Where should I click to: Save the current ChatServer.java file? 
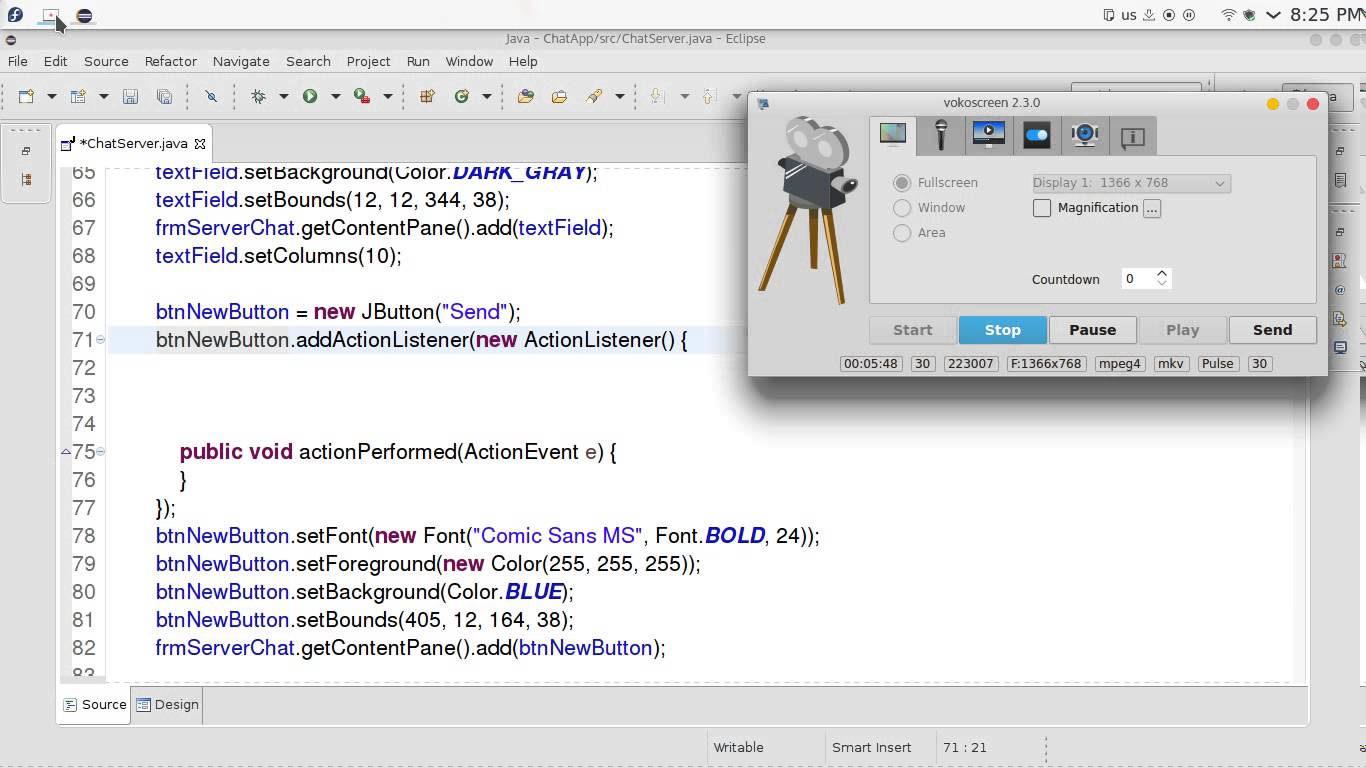[x=130, y=96]
